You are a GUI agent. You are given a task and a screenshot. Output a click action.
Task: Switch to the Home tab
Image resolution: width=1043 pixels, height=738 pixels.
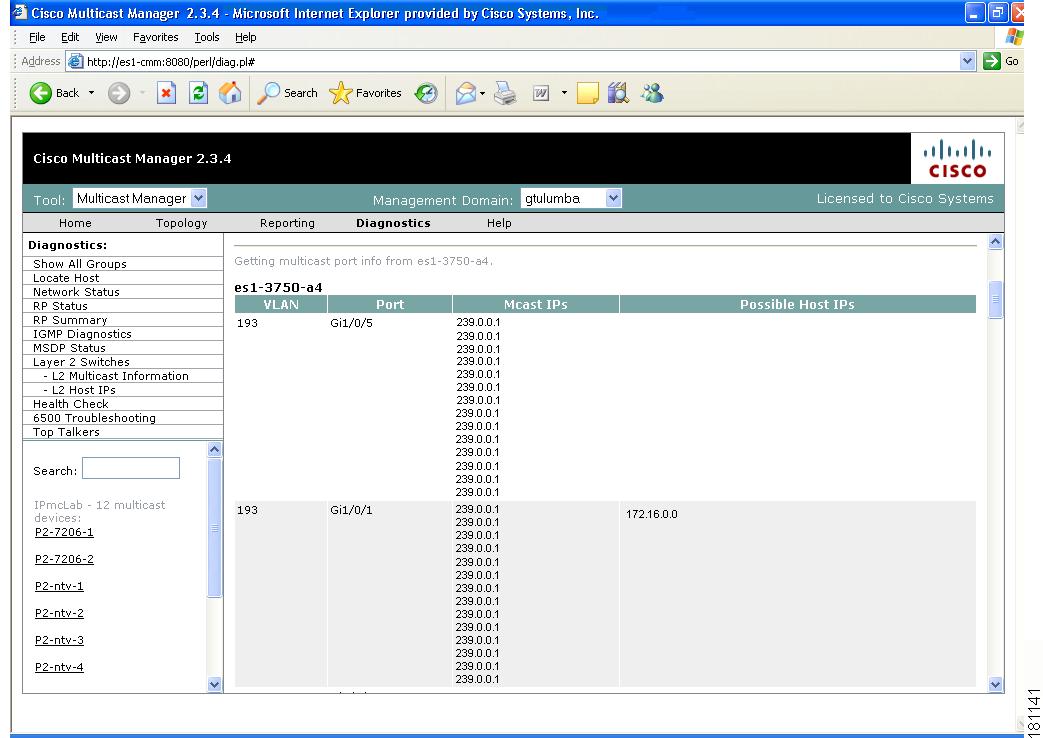point(75,223)
